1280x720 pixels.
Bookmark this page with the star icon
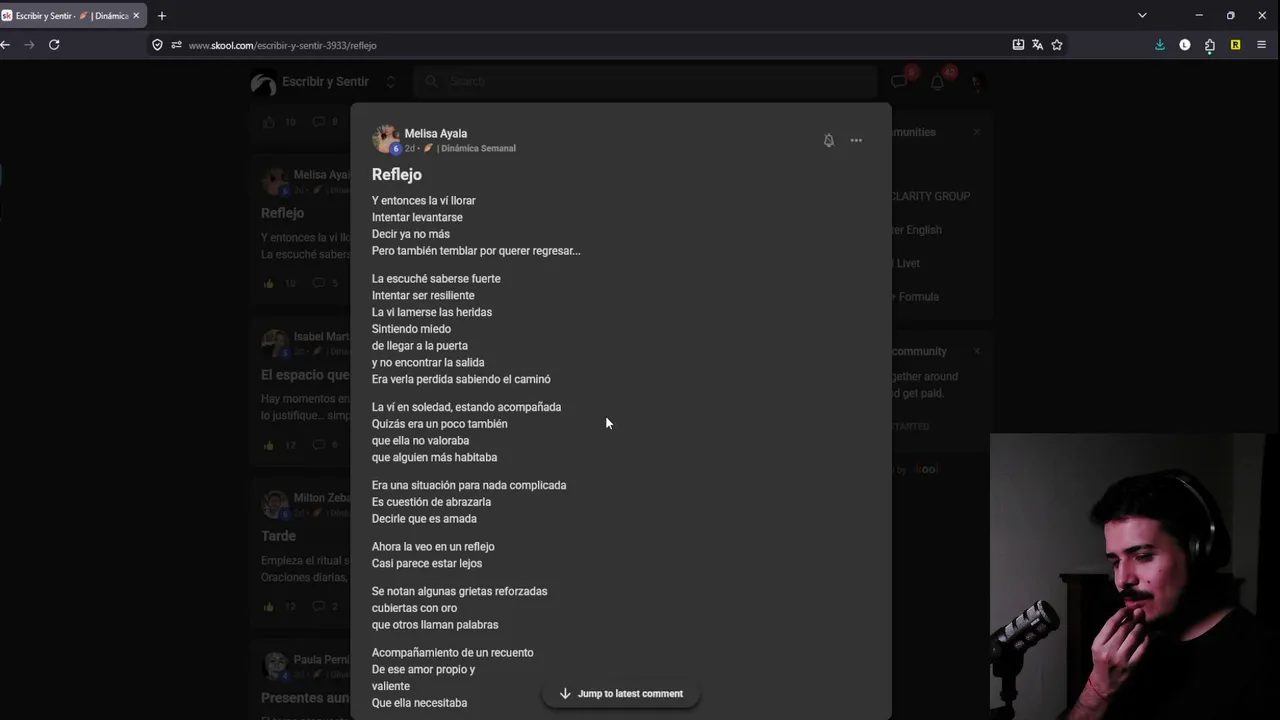tap(1056, 45)
